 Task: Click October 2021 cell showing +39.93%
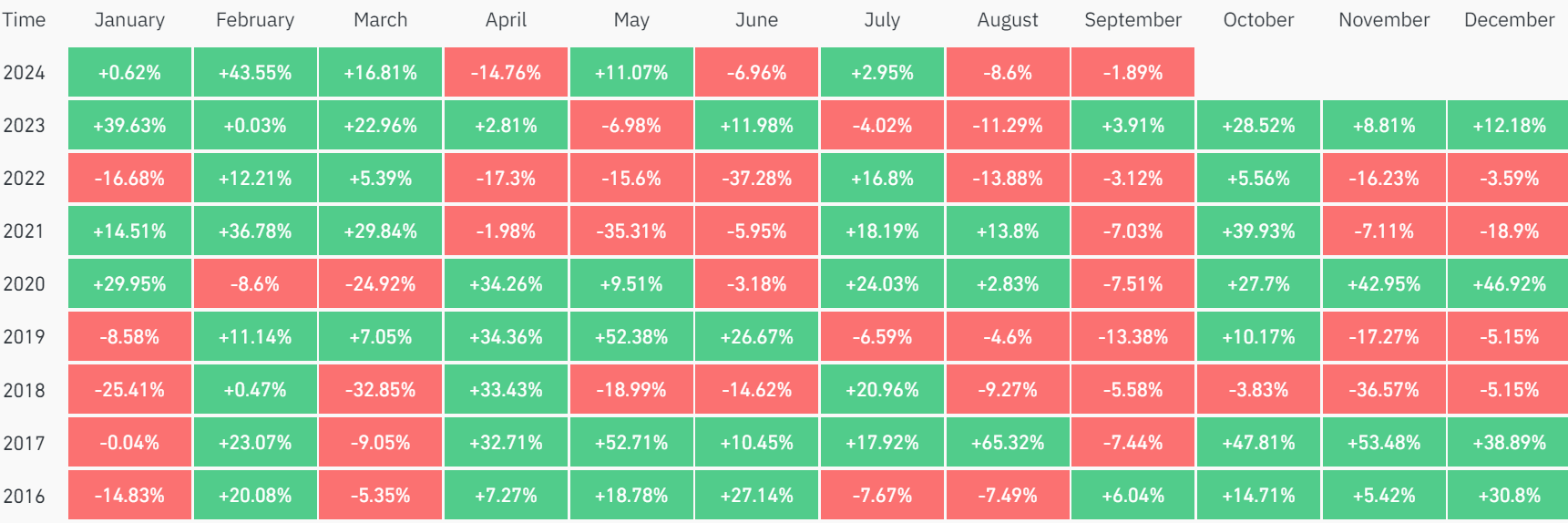click(x=1258, y=231)
